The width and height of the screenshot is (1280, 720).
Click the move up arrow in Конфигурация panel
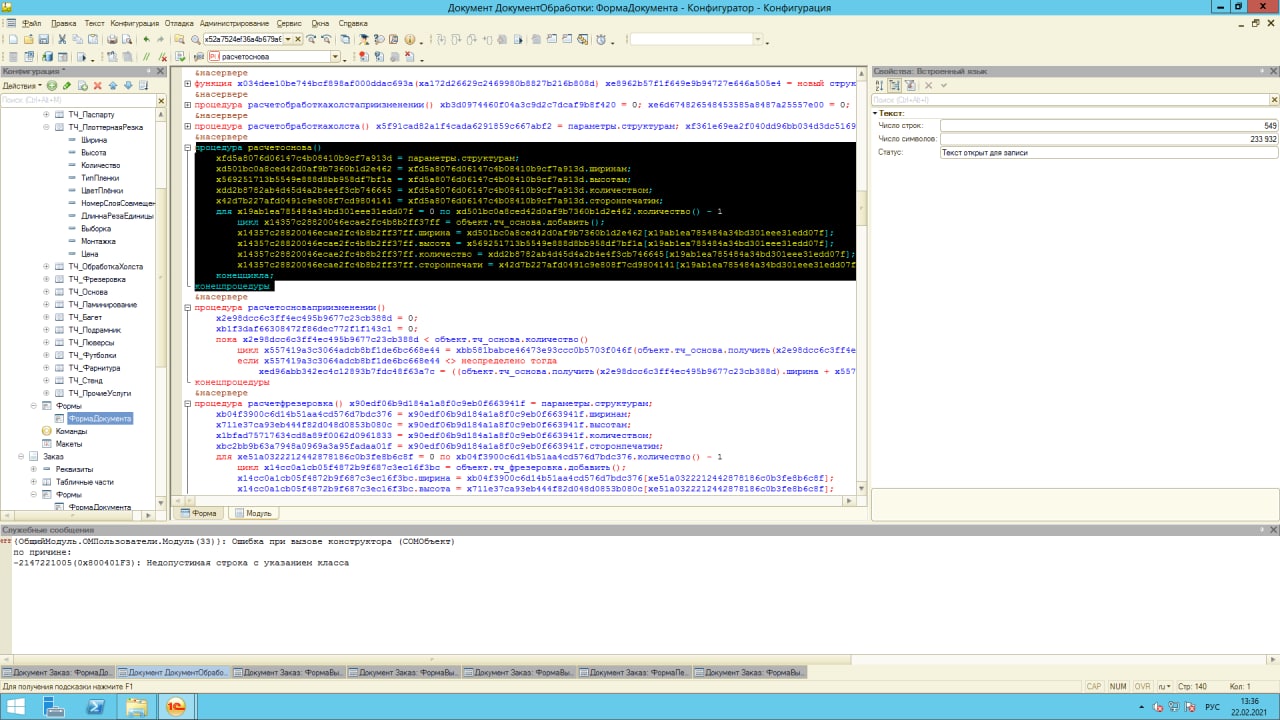click(x=113, y=86)
